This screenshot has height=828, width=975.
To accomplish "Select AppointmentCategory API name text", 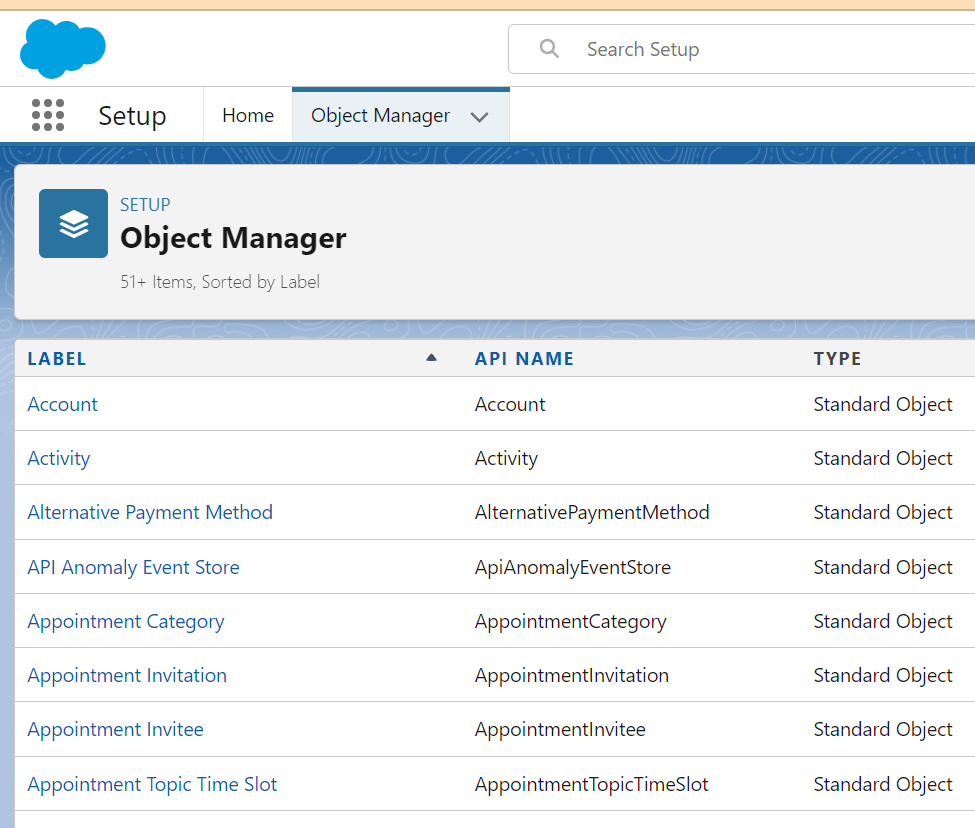I will pos(571,621).
